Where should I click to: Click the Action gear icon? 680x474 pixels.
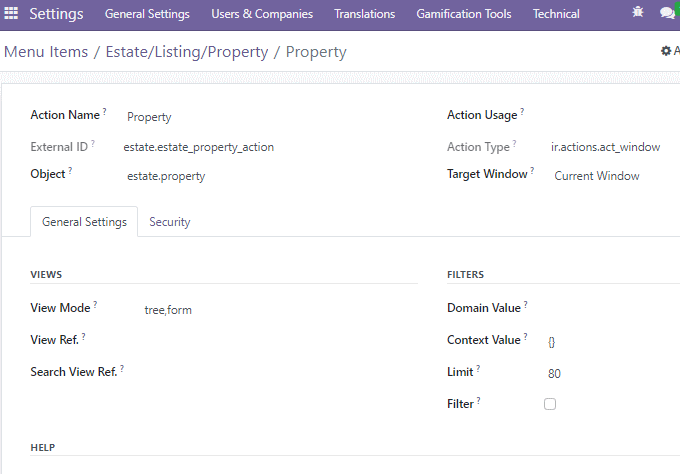pos(666,51)
